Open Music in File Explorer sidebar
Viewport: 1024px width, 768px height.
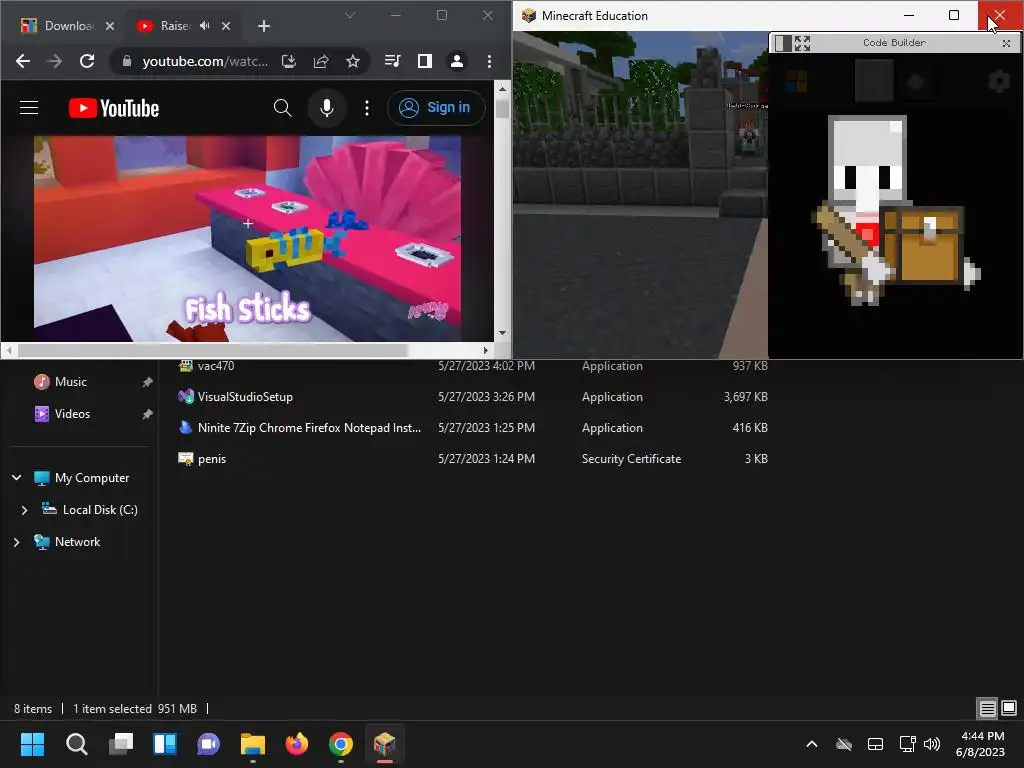tap(71, 382)
